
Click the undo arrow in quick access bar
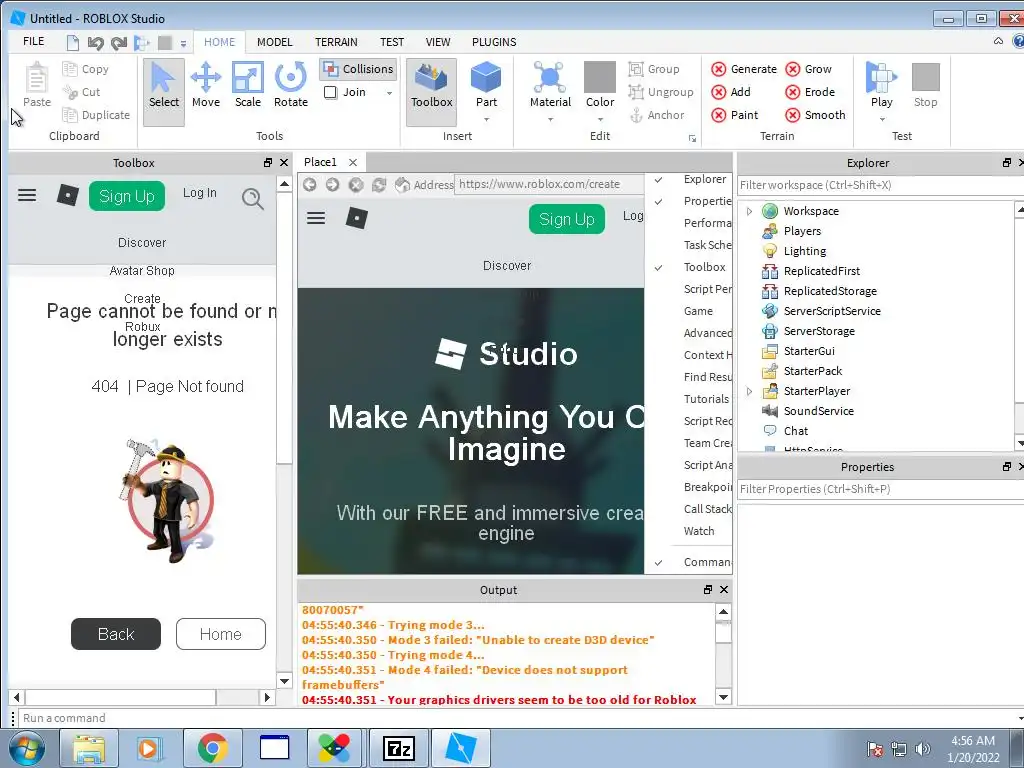click(x=95, y=43)
